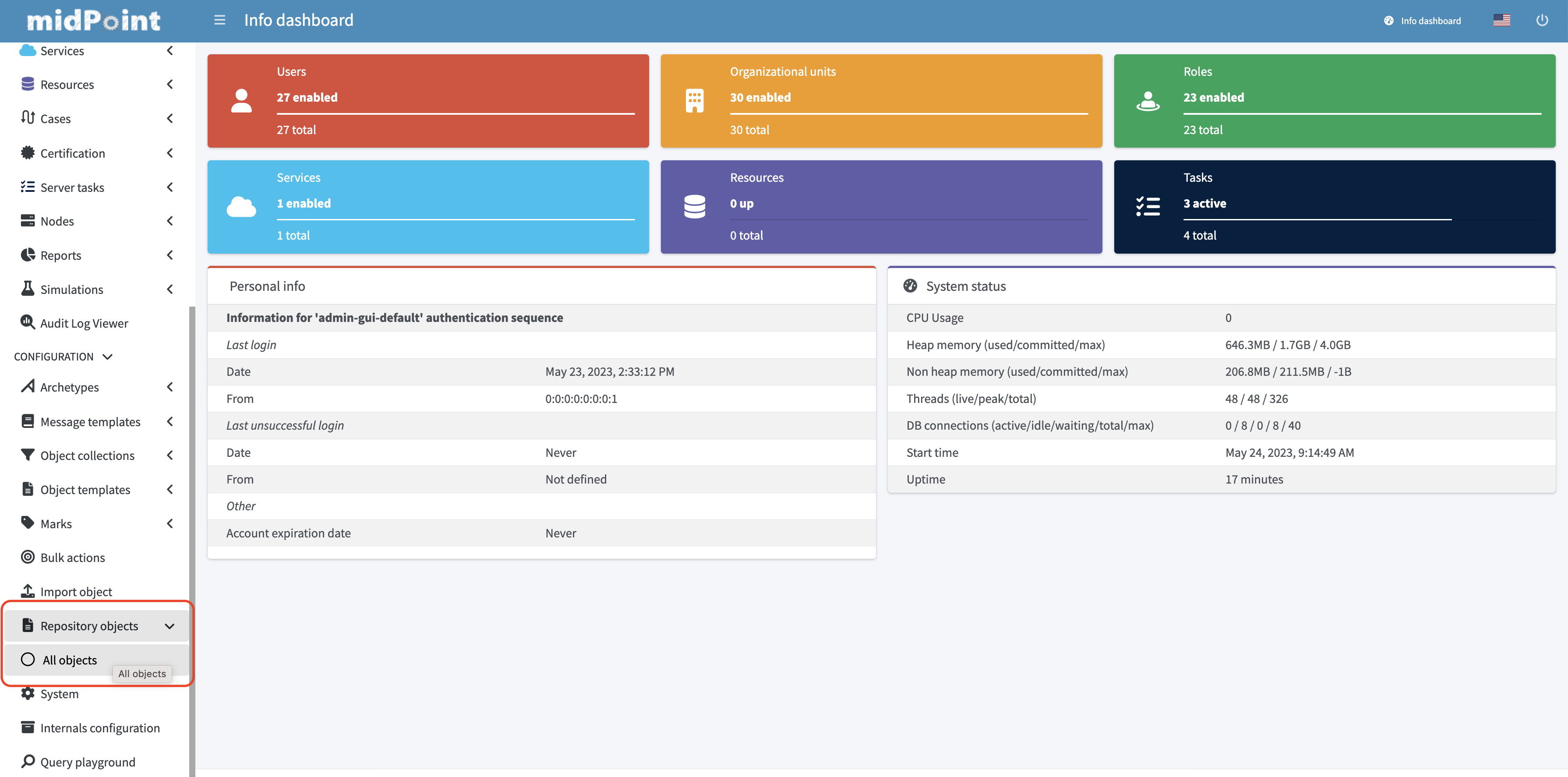1568x777 pixels.
Task: Click the hamburger menu toggle icon
Action: pyautogui.click(x=220, y=20)
